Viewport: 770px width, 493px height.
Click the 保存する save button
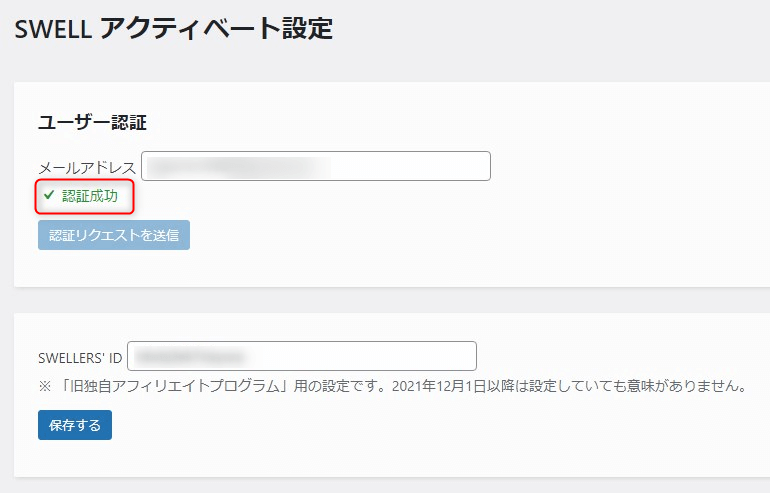coord(75,425)
